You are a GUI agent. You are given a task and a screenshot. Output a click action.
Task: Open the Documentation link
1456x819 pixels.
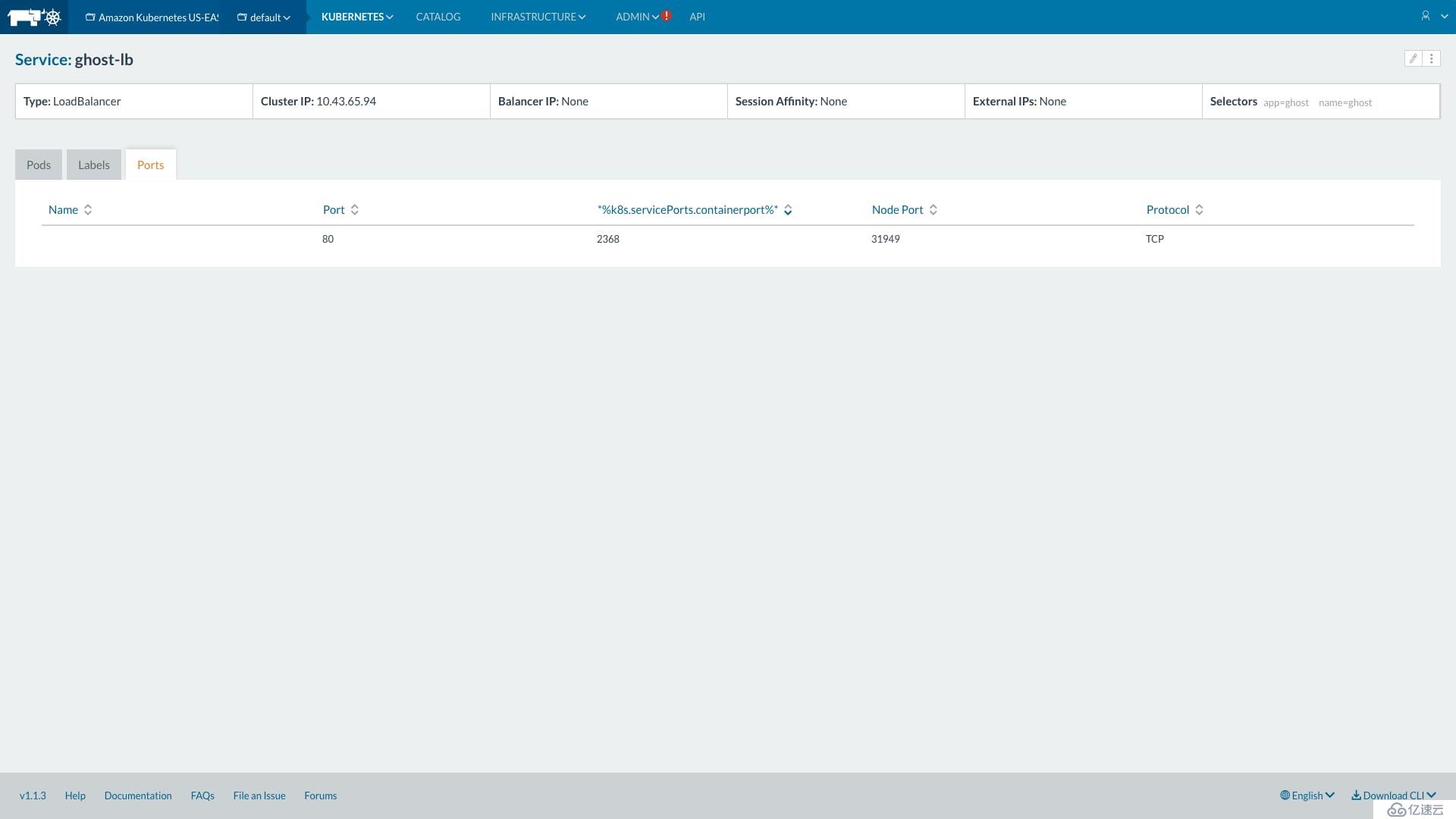pos(138,795)
